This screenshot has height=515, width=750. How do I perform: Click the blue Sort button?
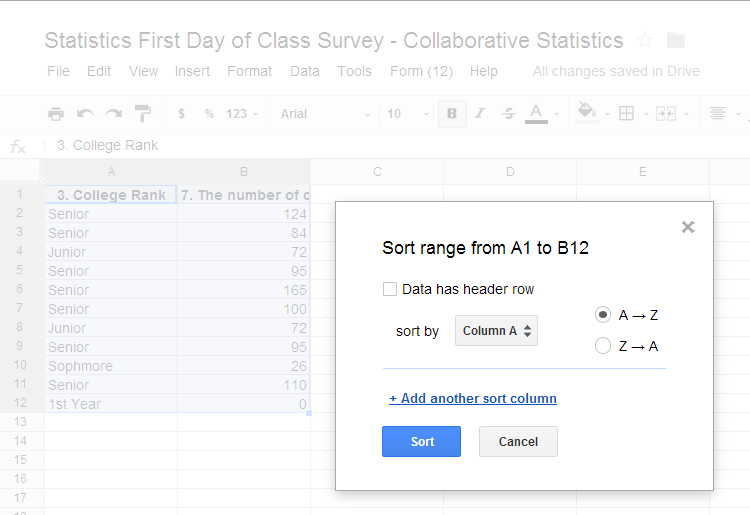[421, 441]
